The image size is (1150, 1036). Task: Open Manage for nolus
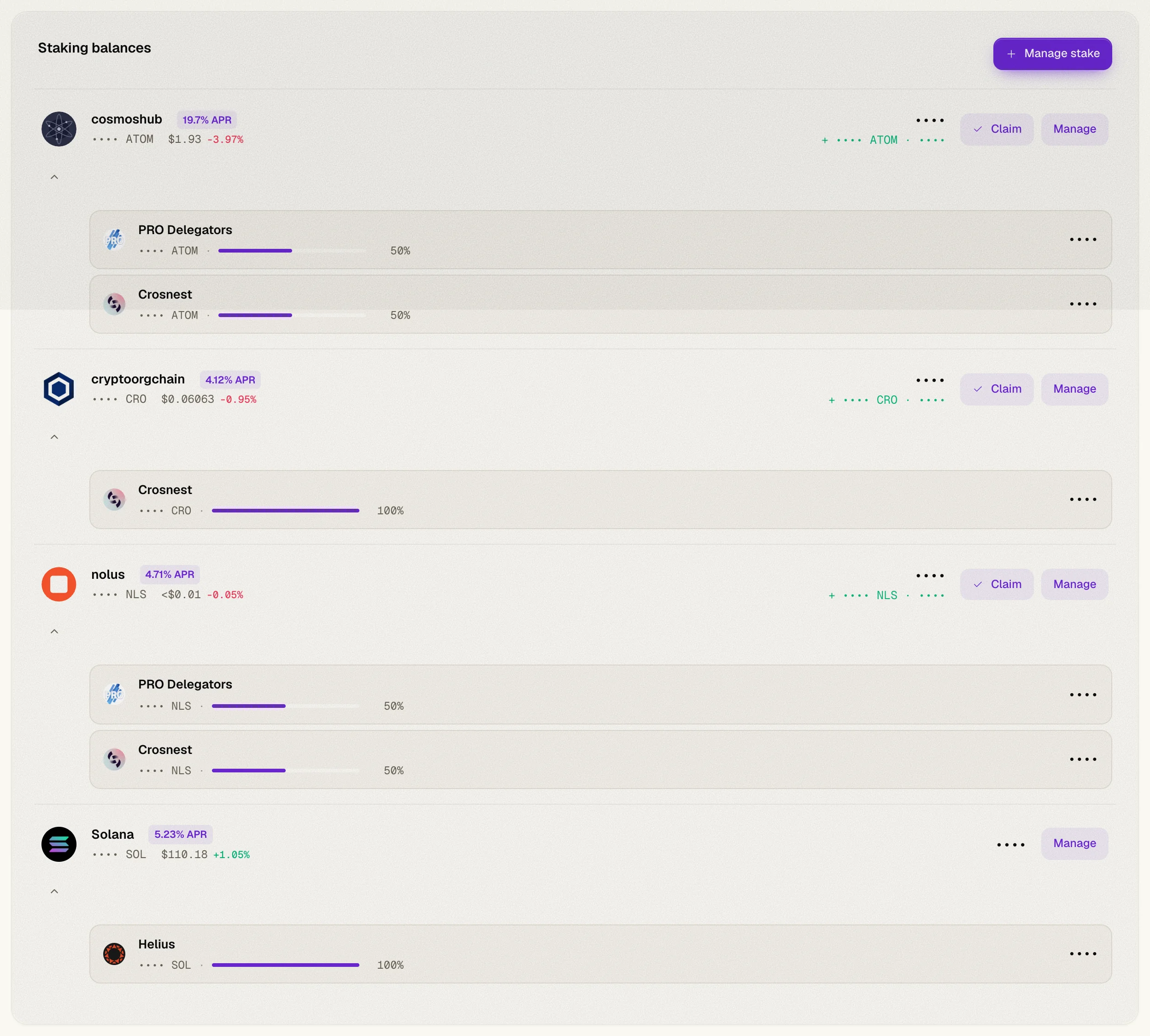[1074, 584]
